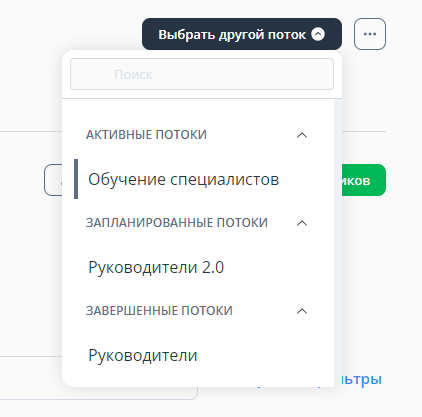422x417 pixels.
Task: Click the outlined button hidden left of the dropdown
Action: click(53, 180)
